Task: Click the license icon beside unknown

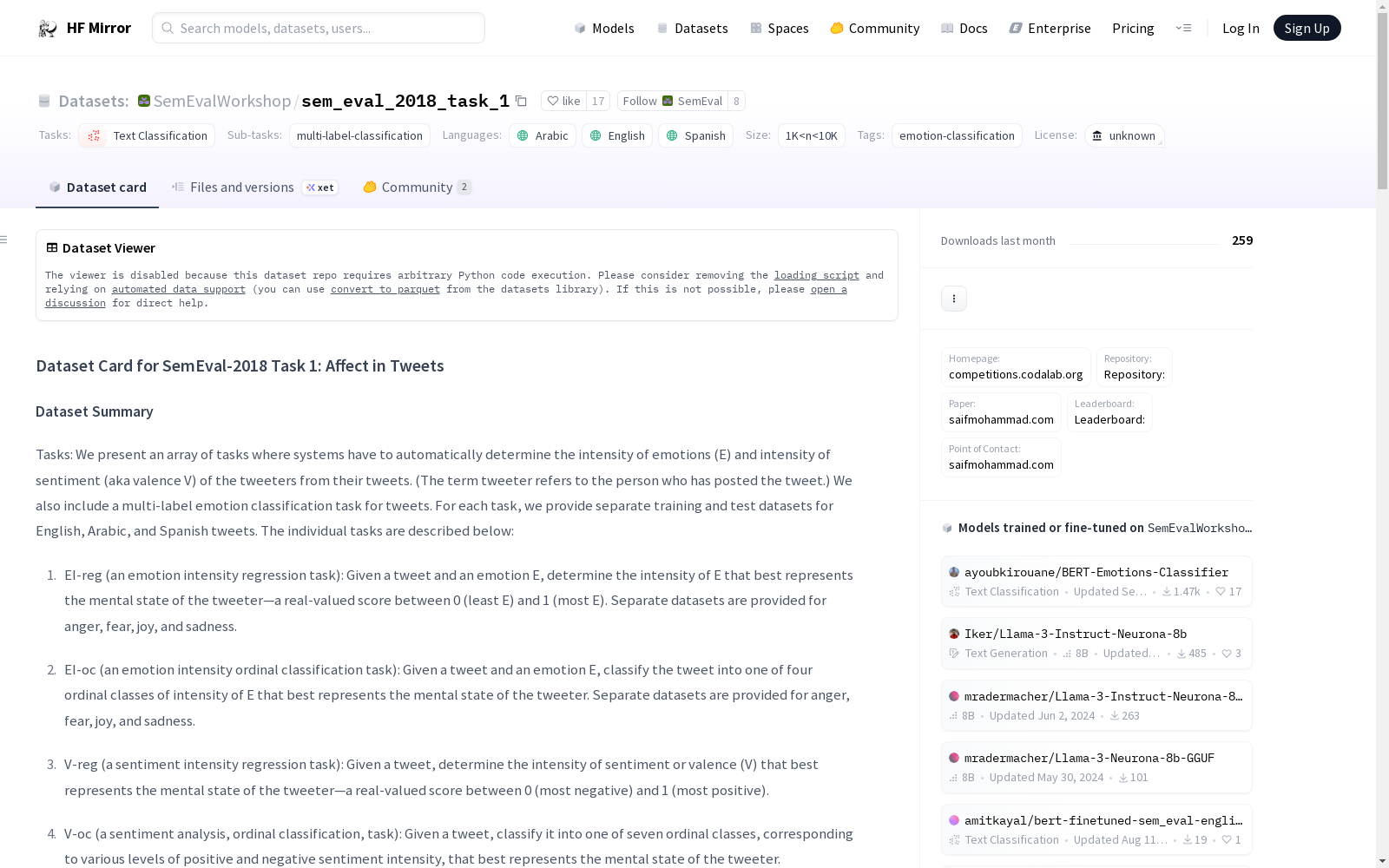Action: [1097, 135]
